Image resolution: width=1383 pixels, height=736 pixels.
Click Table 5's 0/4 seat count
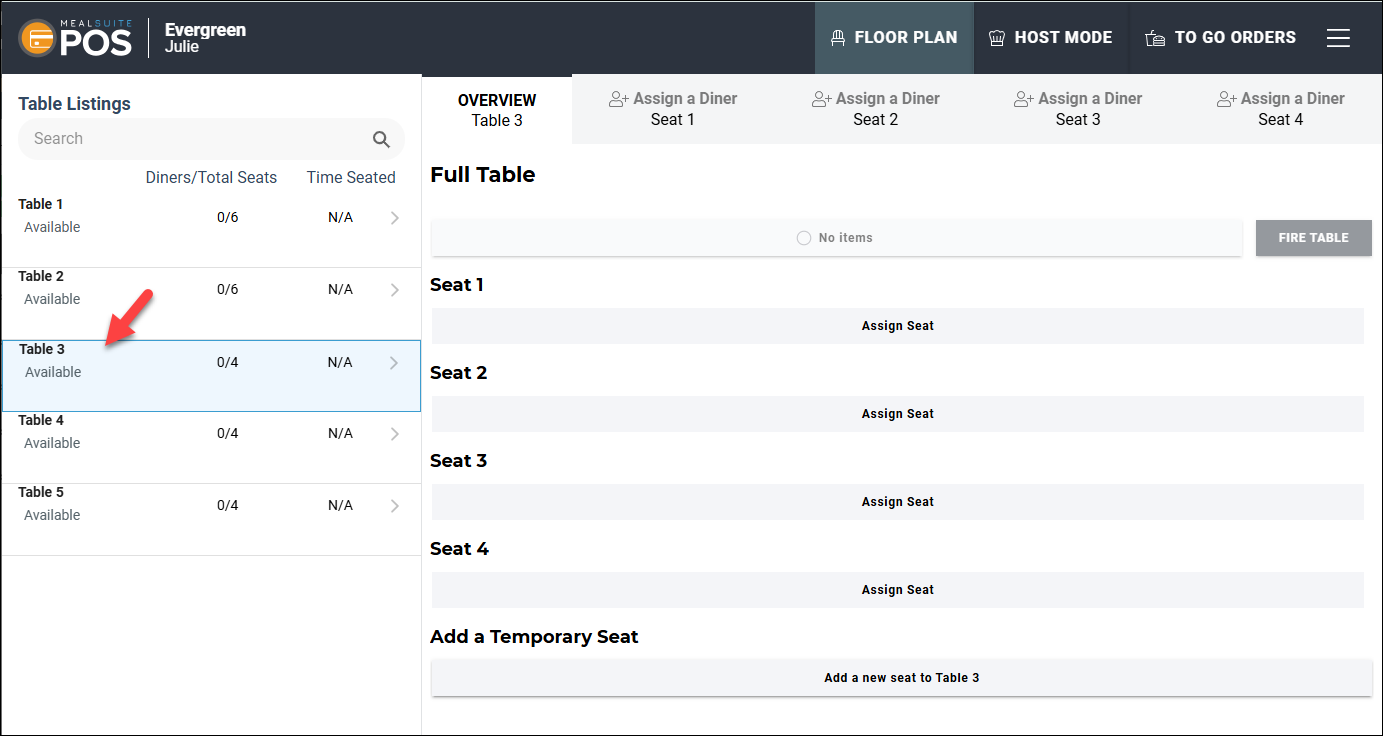point(228,506)
